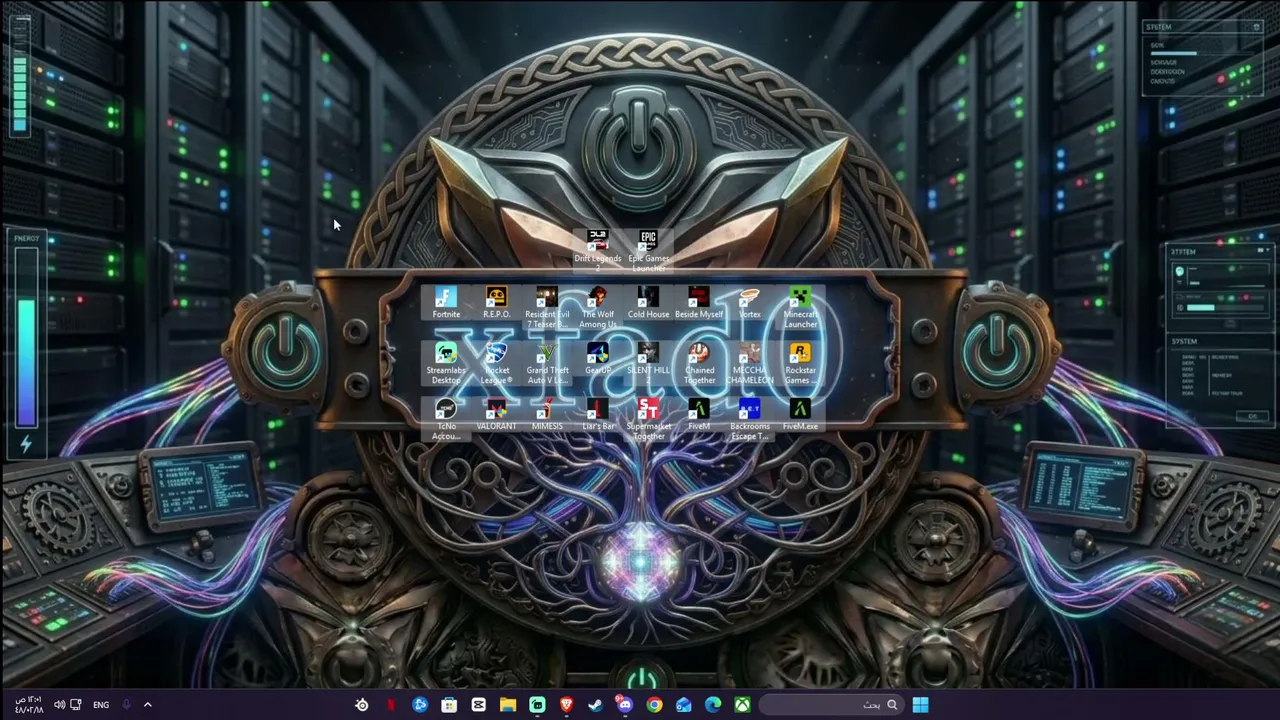The width and height of the screenshot is (1280, 720).
Task: Select the Supermarket Together shortcut
Action: click(x=648, y=420)
